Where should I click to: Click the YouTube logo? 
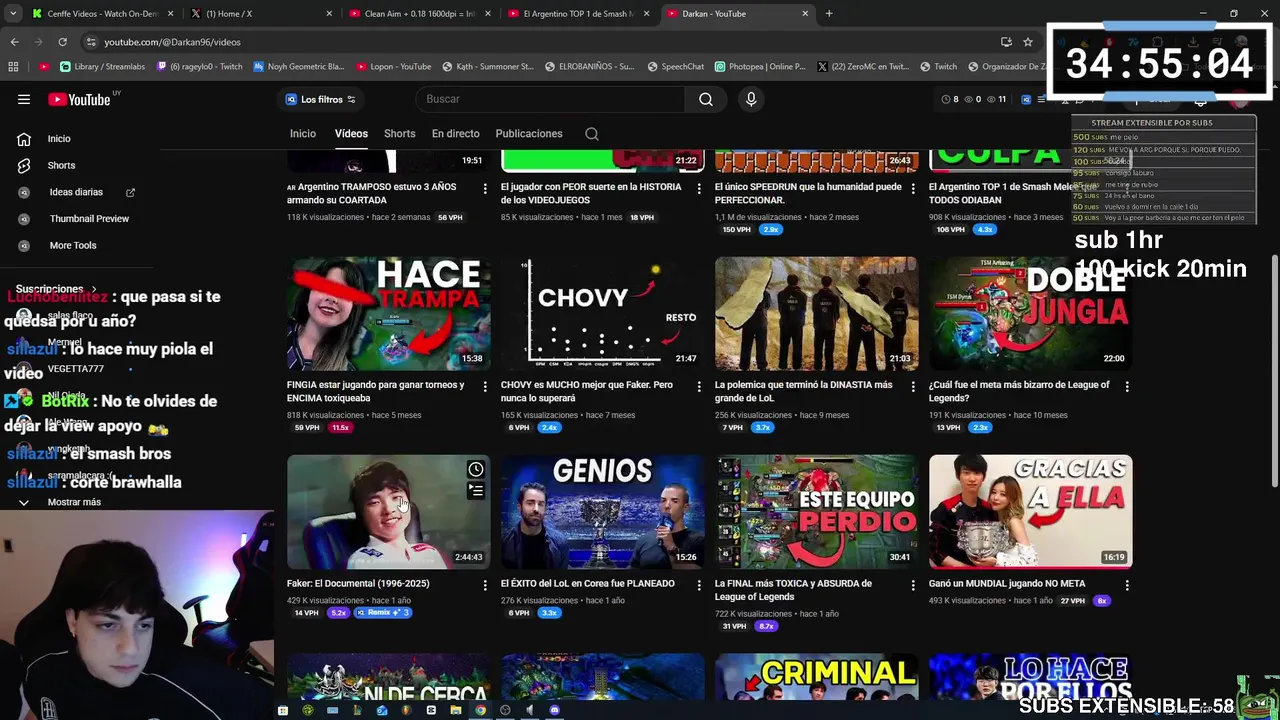pyautogui.click(x=78, y=99)
